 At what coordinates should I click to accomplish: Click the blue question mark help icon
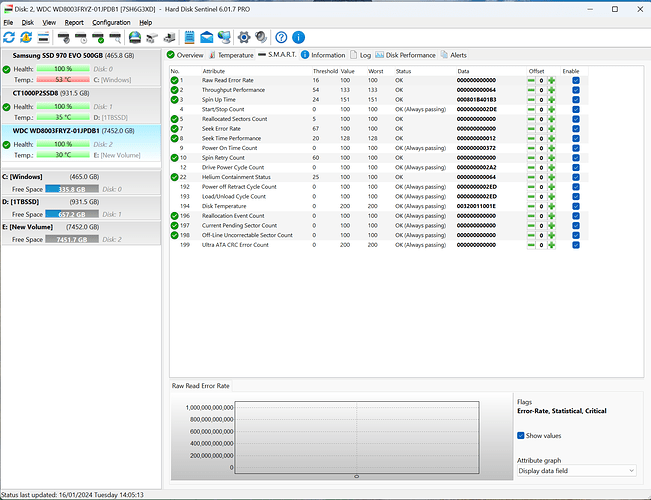tap(282, 37)
